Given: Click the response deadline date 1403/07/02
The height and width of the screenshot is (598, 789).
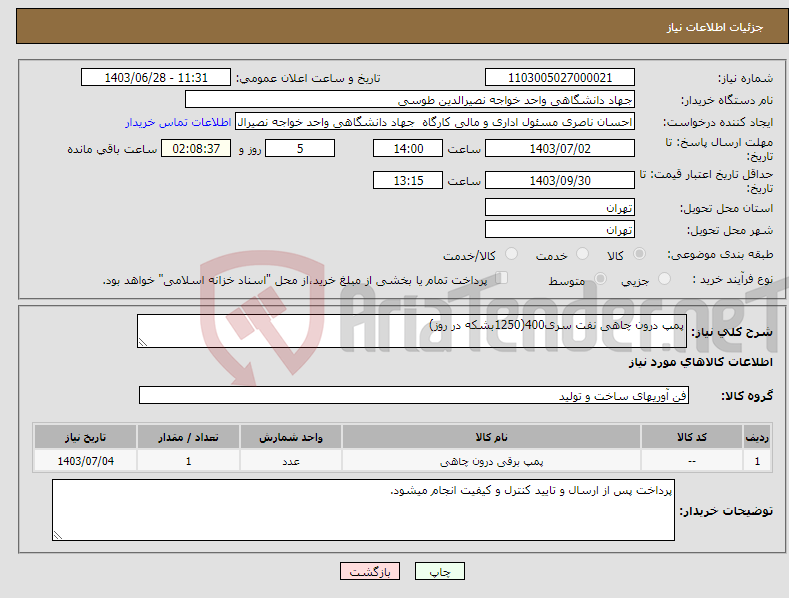Looking at the screenshot, I should click(x=560, y=148).
